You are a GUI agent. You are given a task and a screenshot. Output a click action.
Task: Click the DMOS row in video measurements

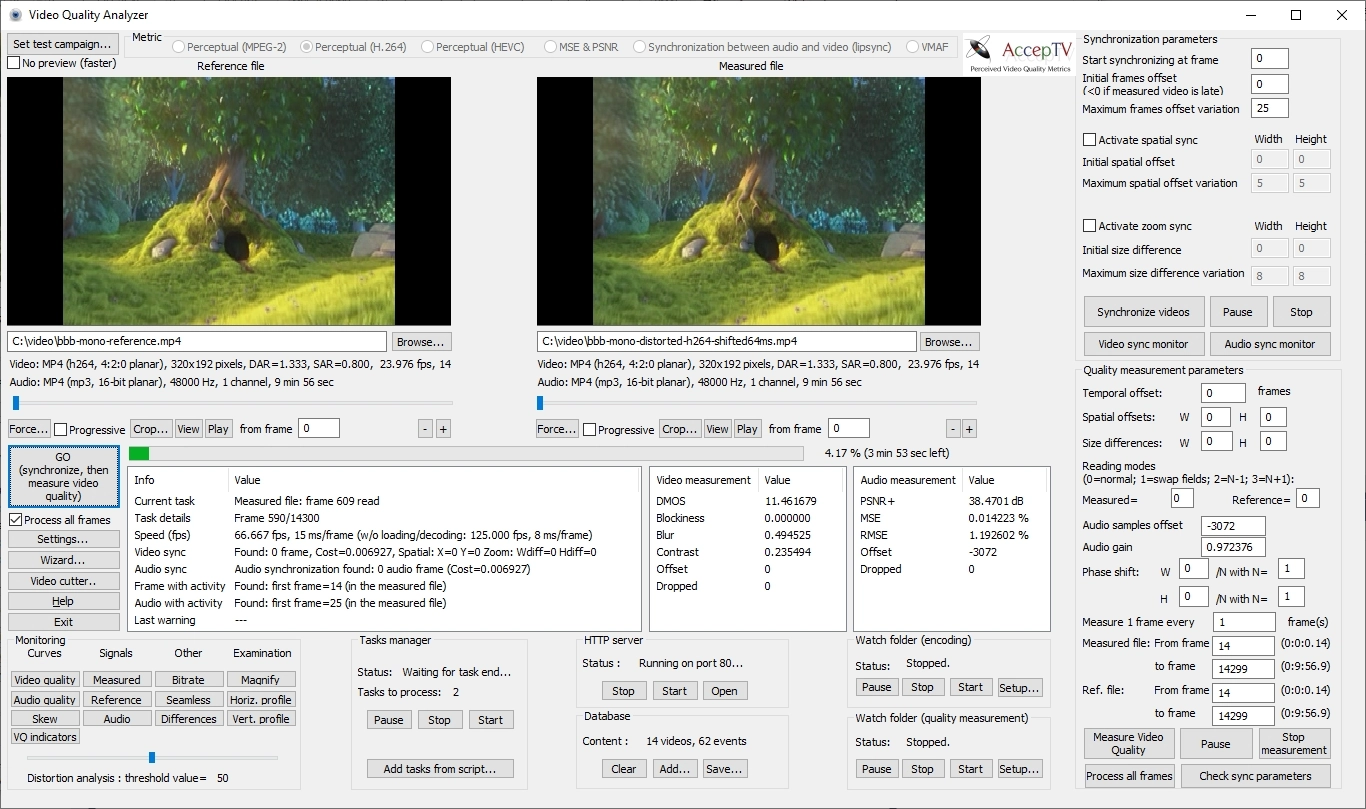point(748,501)
